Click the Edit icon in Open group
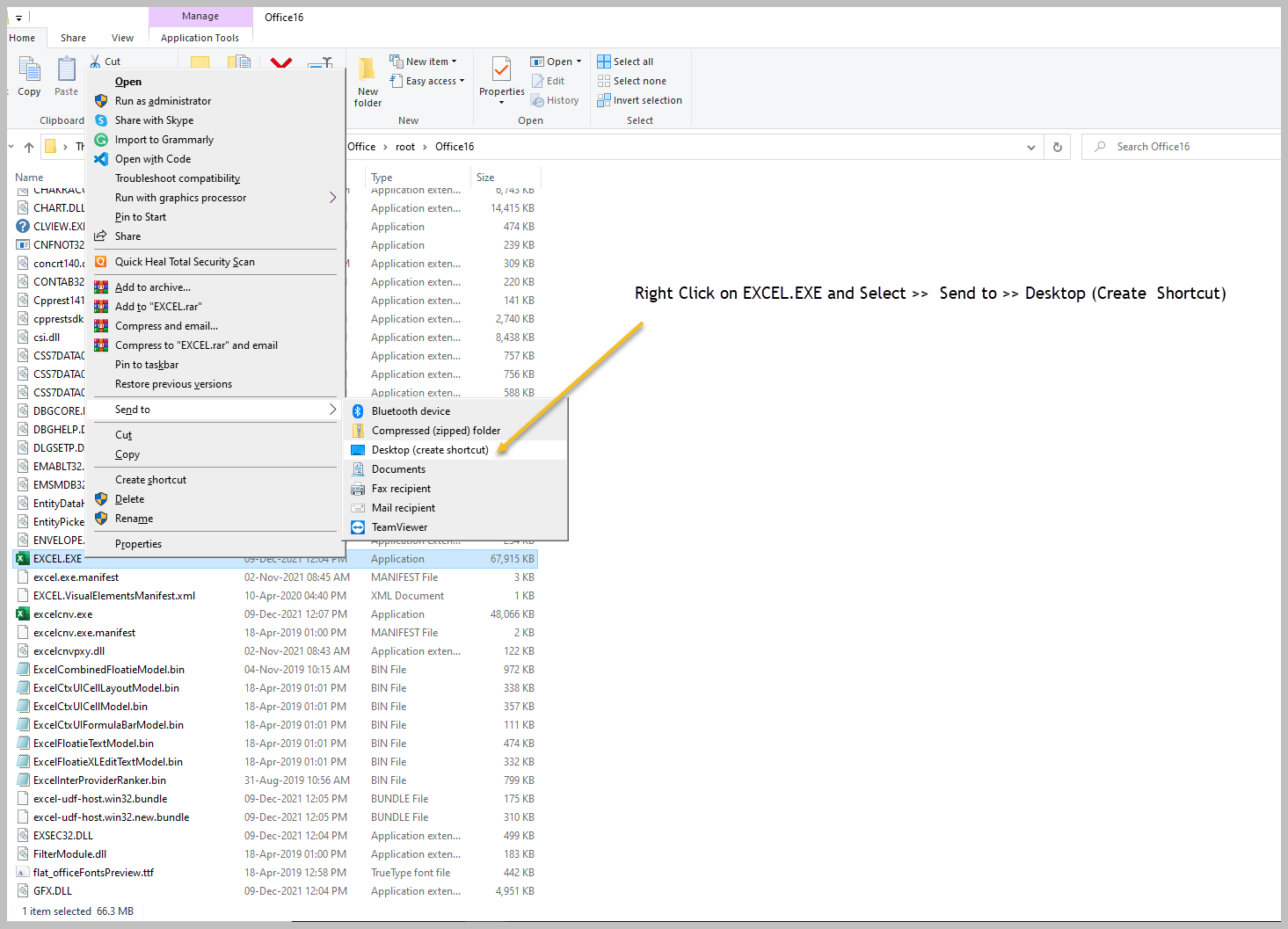The width and height of the screenshot is (1288, 929). coord(537,81)
